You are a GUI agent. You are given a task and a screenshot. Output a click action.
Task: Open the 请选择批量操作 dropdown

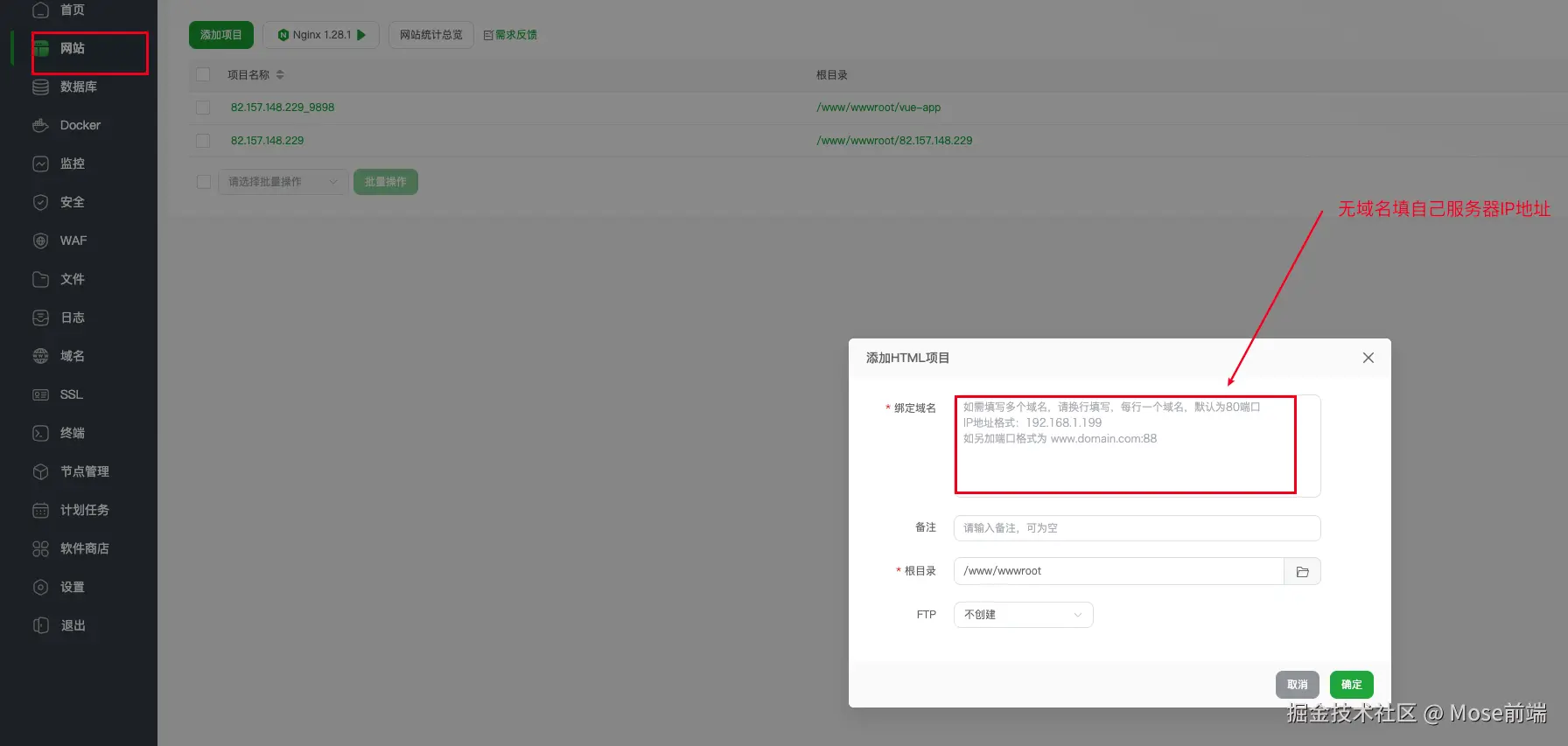tap(283, 182)
